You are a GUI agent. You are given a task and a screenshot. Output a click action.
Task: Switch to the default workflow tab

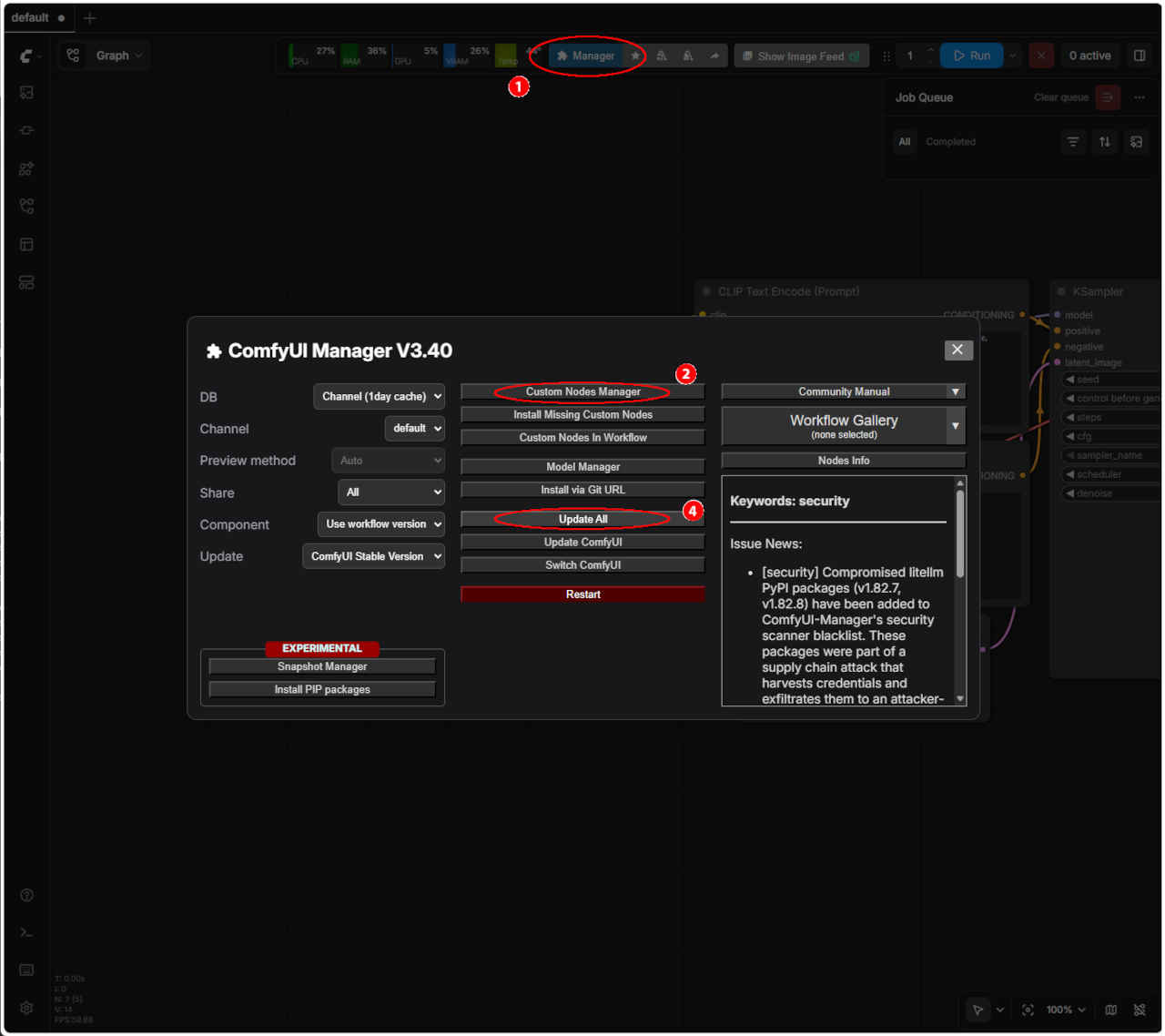coord(39,18)
